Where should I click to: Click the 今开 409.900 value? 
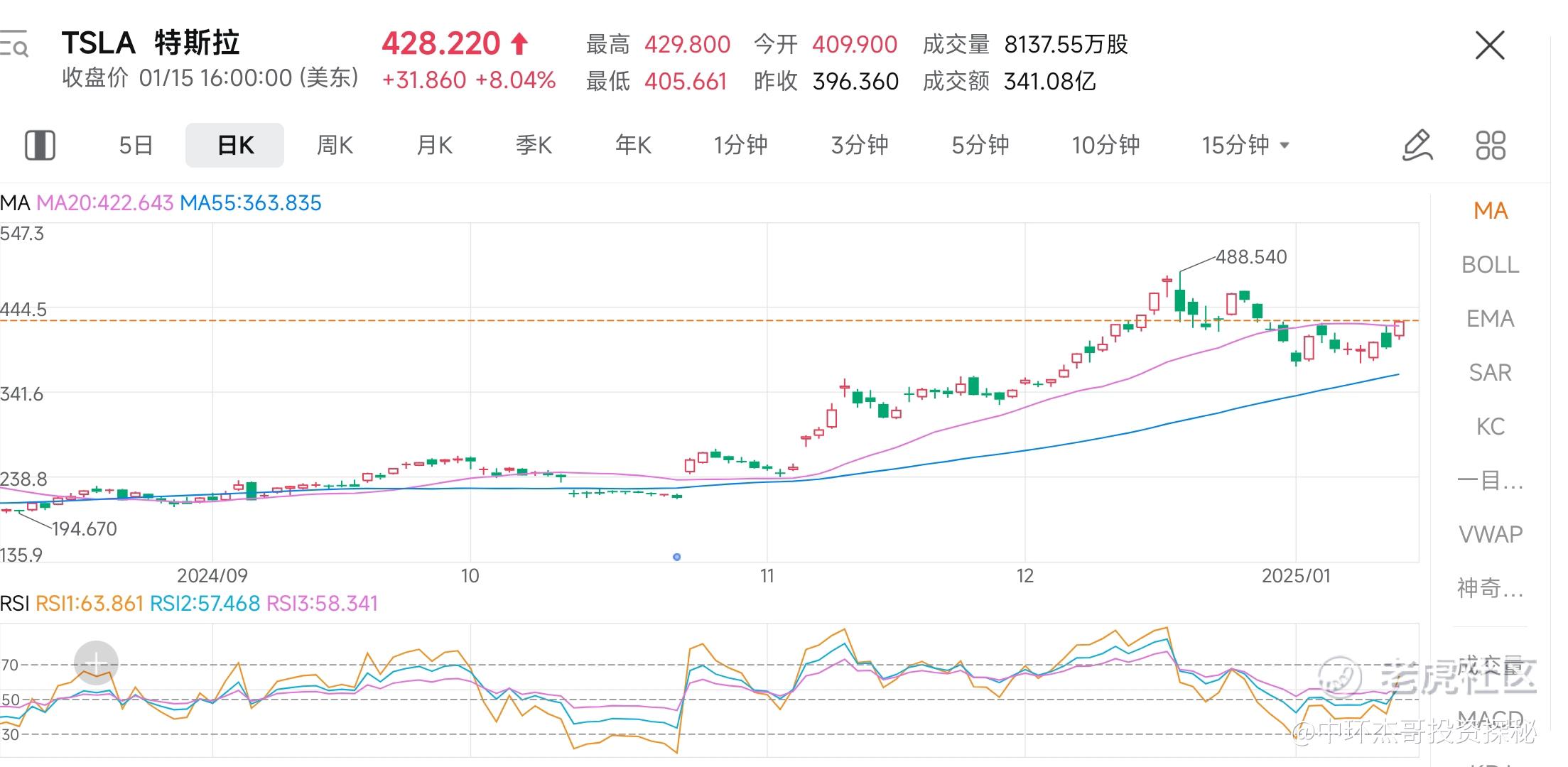[855, 45]
